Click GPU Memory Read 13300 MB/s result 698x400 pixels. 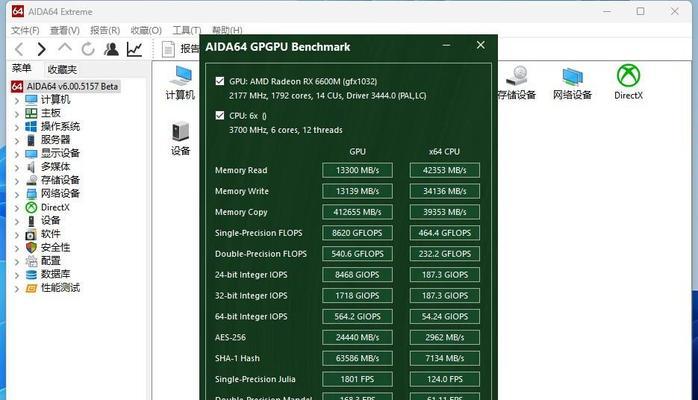pos(357,170)
